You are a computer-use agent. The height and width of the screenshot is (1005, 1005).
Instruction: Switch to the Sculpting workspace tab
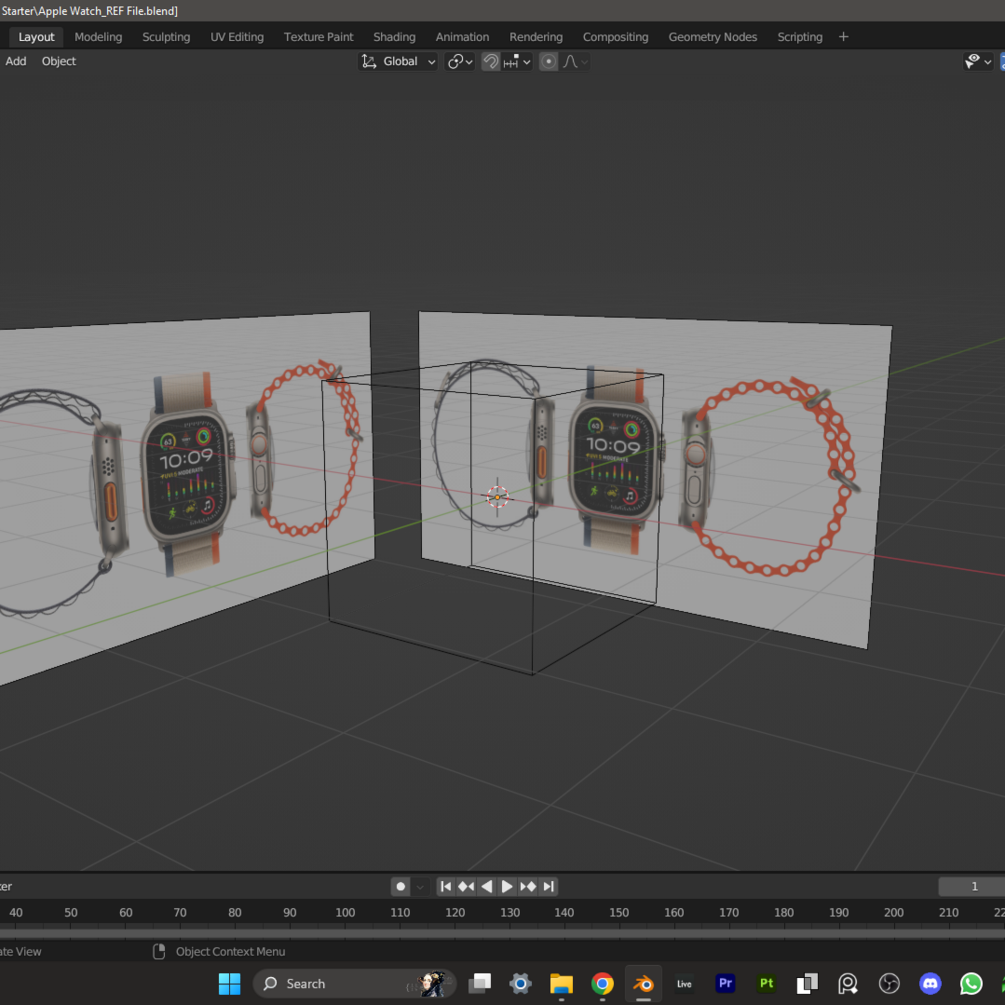166,37
